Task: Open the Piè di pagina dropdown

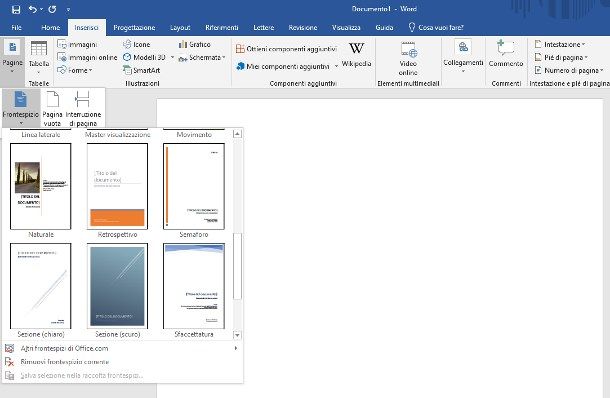Action: tap(561, 58)
